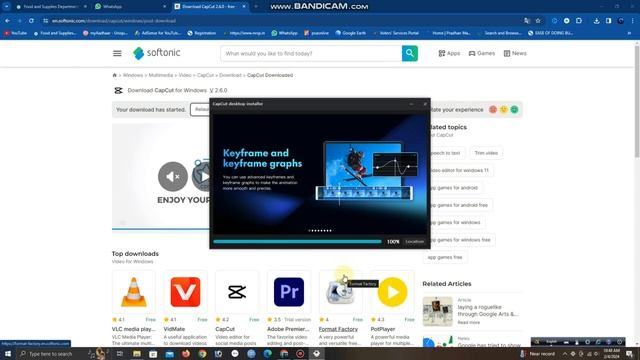Viewport: 640px width, 360px height.
Task: Open the Adobe Premiere Pro icon
Action: click(x=289, y=292)
